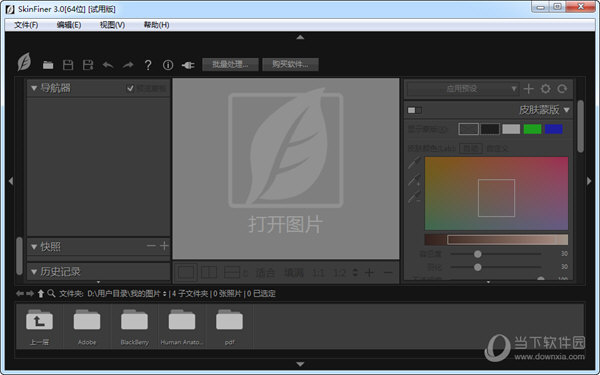Add a snapshot with the plus icon
The image size is (600, 375).
click(164, 246)
